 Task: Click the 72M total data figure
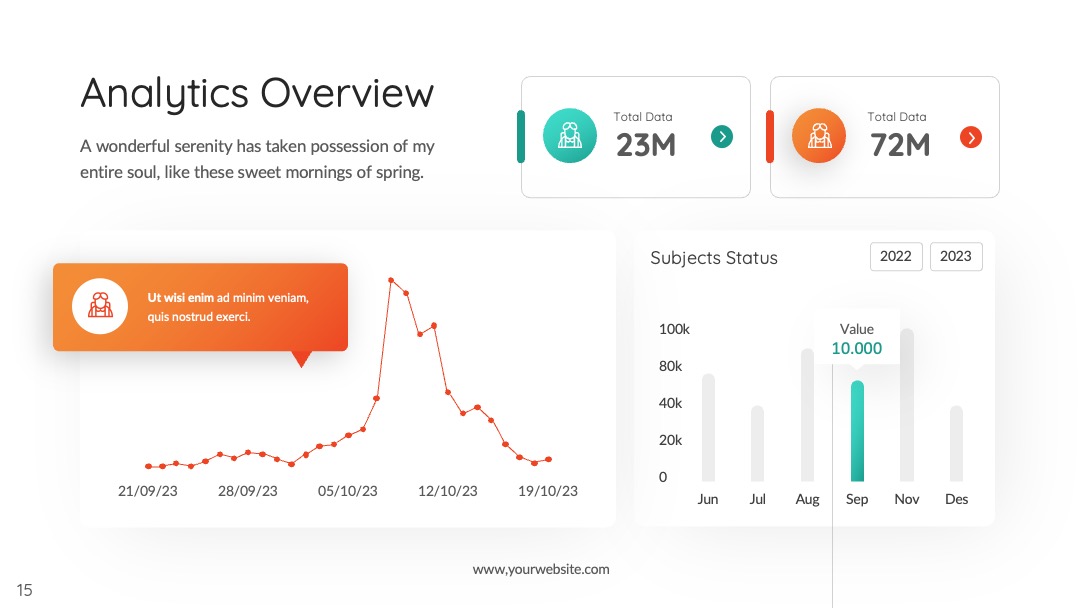900,145
